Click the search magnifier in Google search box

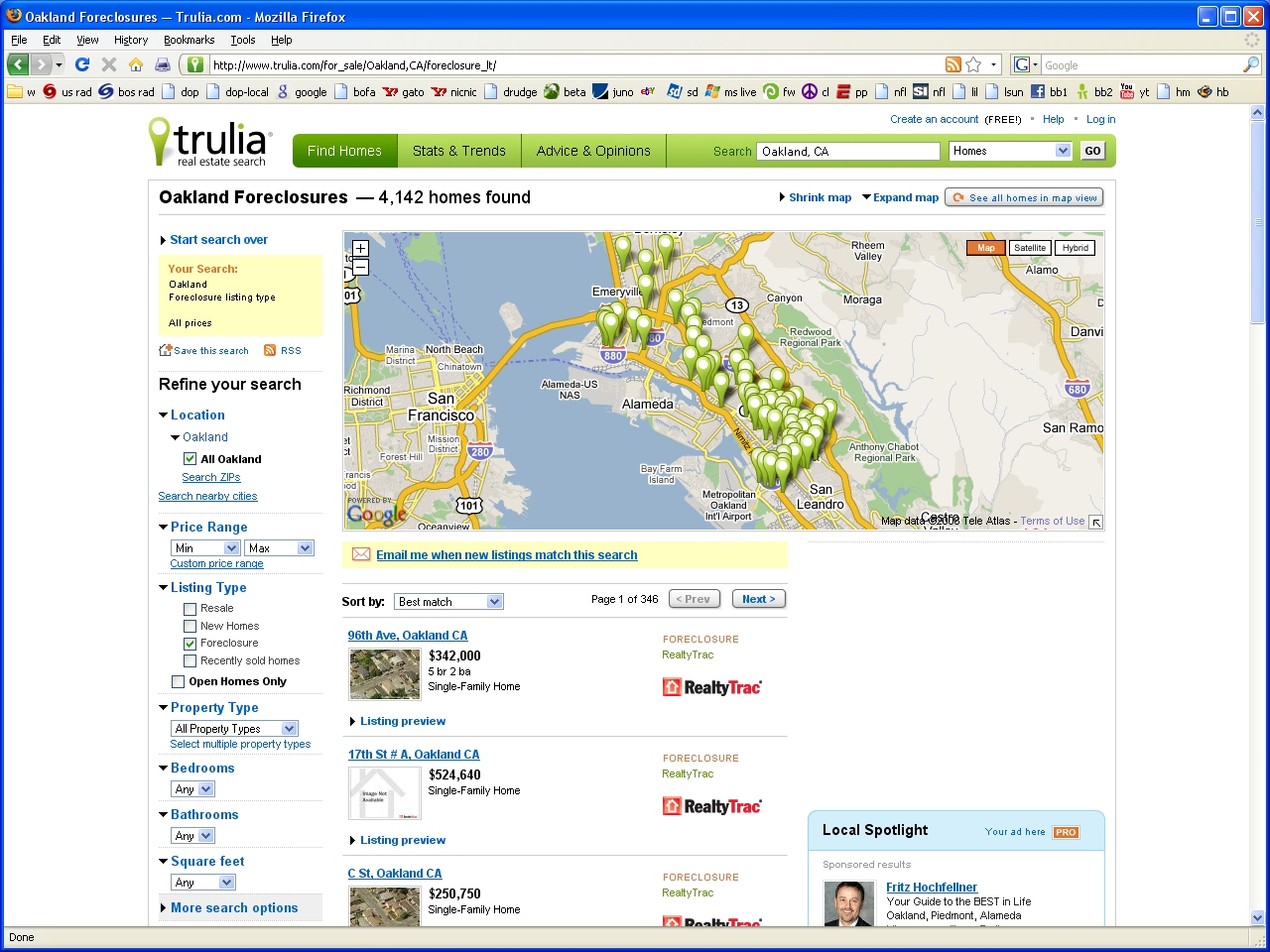(x=1251, y=64)
